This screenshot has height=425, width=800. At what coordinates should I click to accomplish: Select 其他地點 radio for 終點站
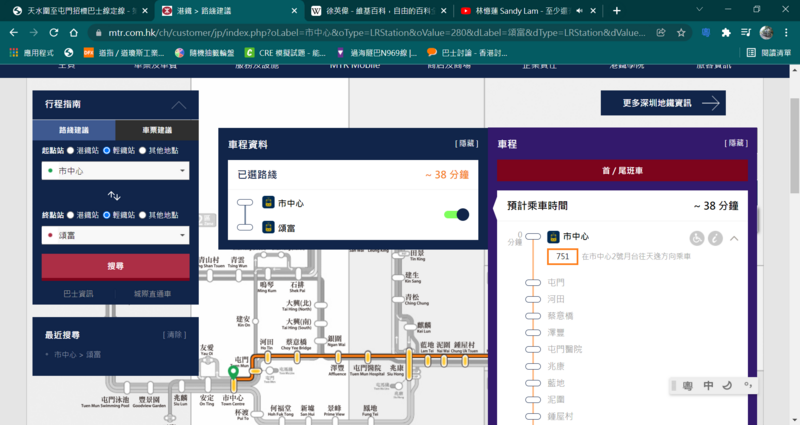[x=142, y=215]
